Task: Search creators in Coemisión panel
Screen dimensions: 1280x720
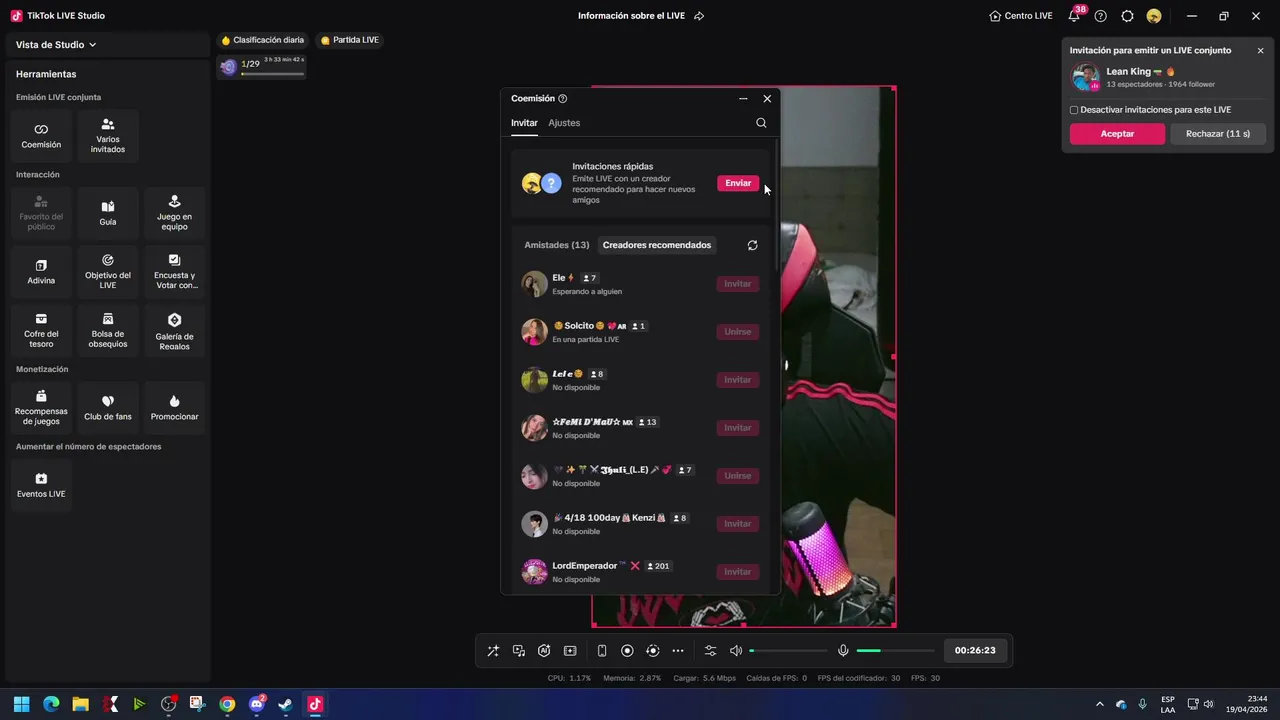Action: (761, 123)
